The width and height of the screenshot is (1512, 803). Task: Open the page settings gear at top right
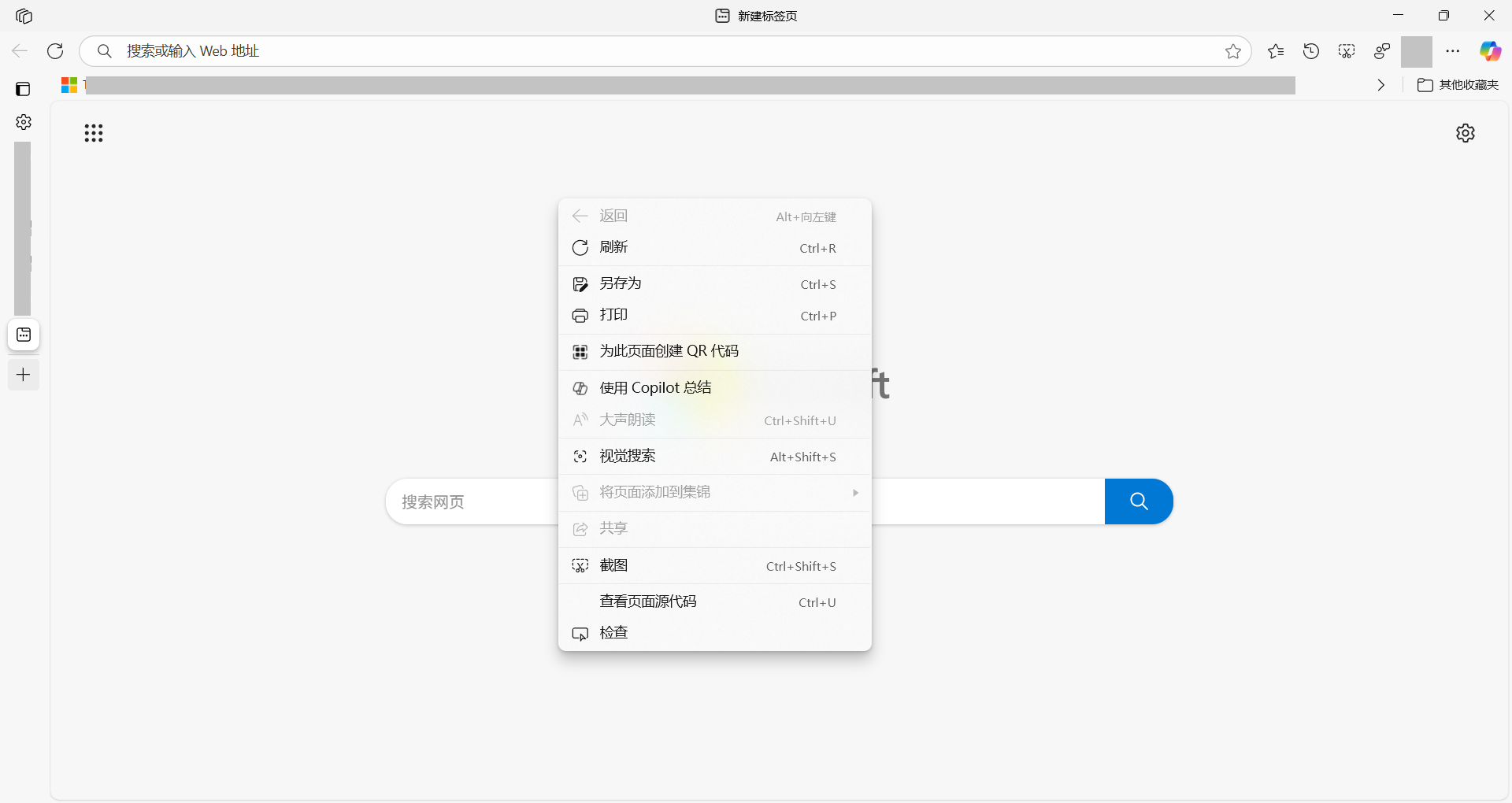point(1466,133)
